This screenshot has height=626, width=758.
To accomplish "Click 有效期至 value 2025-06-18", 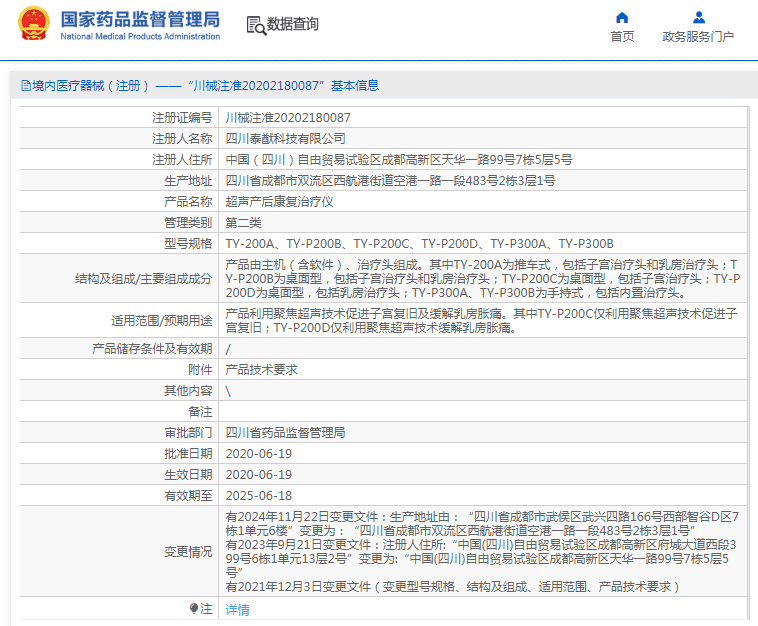I will pyautogui.click(x=259, y=496).
